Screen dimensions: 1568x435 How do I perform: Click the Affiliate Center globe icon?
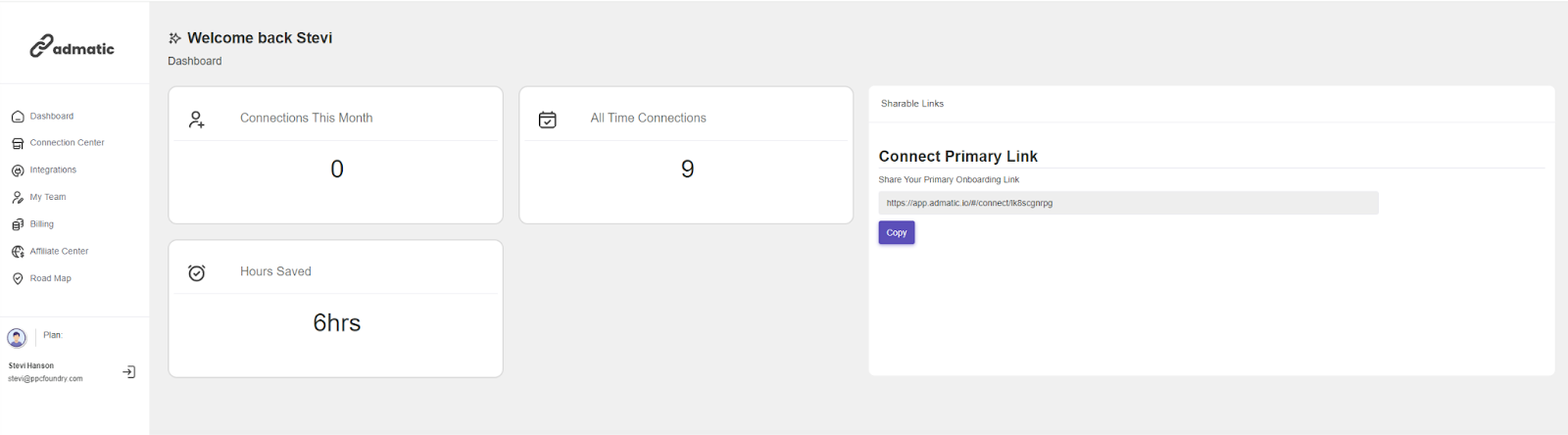(x=18, y=252)
